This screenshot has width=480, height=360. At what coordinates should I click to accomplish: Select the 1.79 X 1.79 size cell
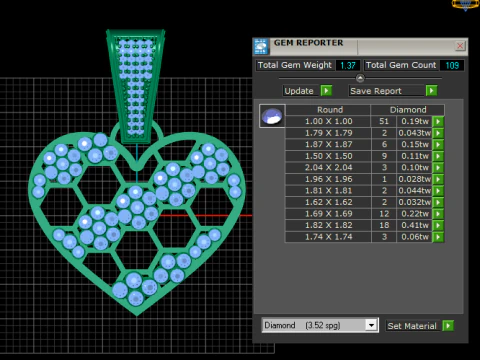328,133
